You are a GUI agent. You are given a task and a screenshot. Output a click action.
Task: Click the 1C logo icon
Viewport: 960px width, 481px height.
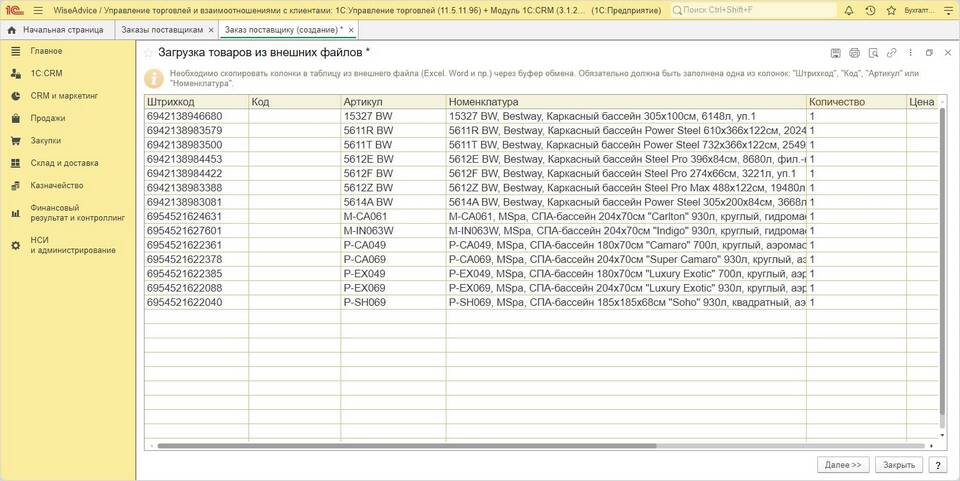pos(14,10)
